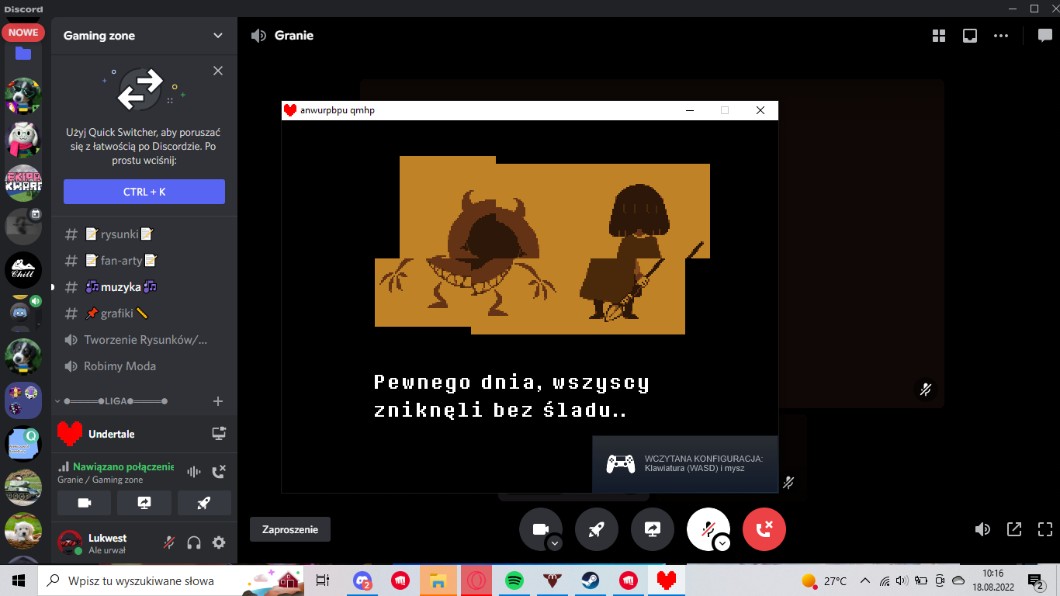Image resolution: width=1060 pixels, height=596 pixels.
Task: Expand camera options arrow in call controls
Action: tap(554, 543)
